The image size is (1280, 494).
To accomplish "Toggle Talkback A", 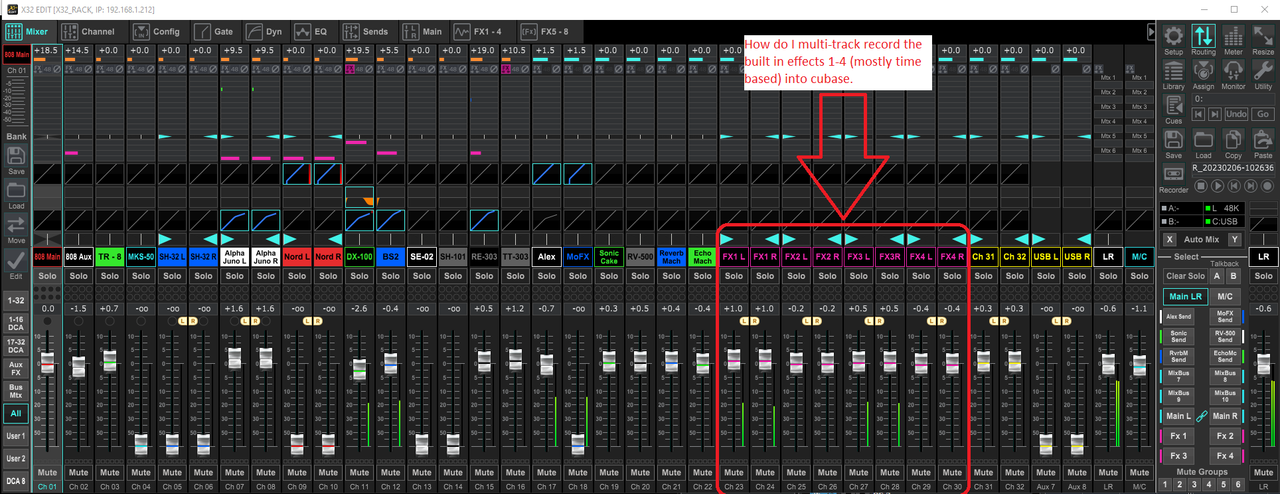I will click(1217, 276).
